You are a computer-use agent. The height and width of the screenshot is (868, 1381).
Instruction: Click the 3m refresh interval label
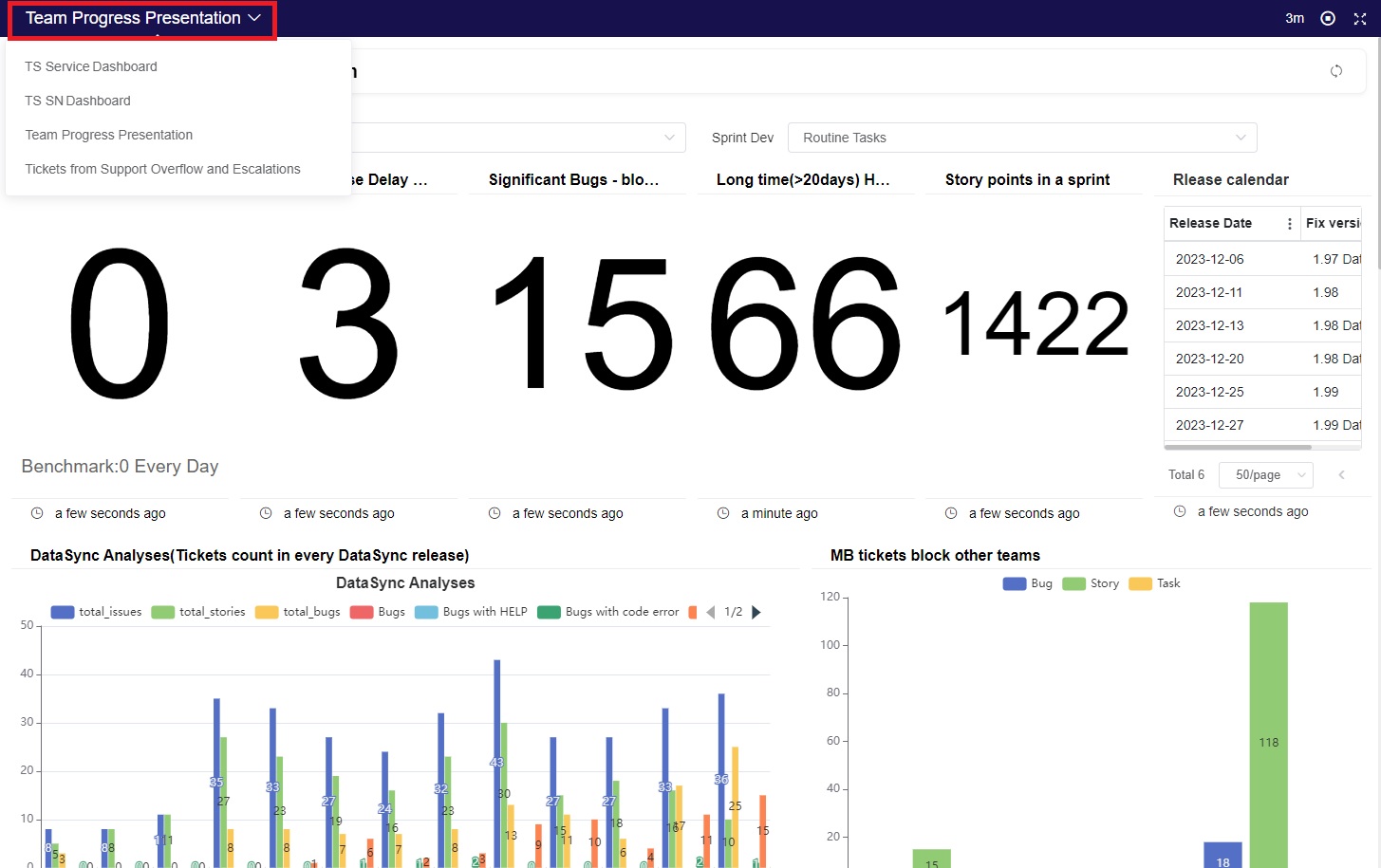point(1294,18)
